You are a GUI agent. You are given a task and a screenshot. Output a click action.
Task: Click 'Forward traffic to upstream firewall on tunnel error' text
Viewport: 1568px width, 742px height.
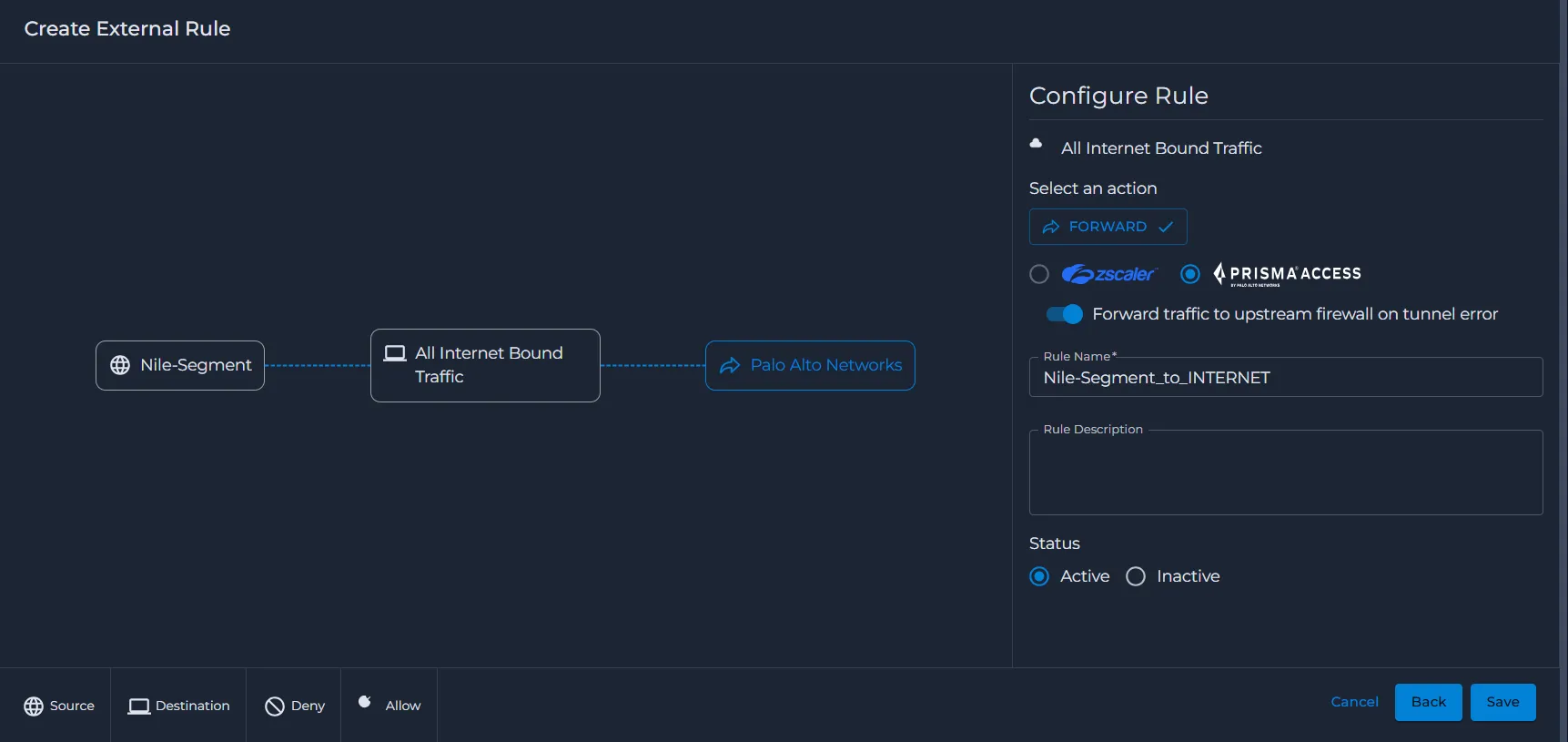coord(1295,314)
